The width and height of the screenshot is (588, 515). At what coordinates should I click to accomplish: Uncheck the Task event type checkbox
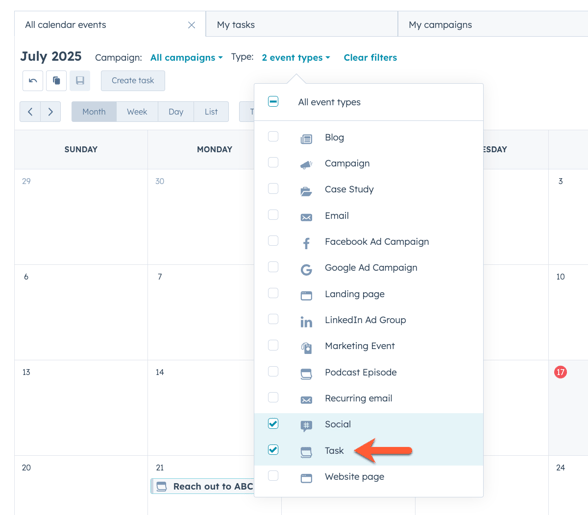pyautogui.click(x=273, y=449)
